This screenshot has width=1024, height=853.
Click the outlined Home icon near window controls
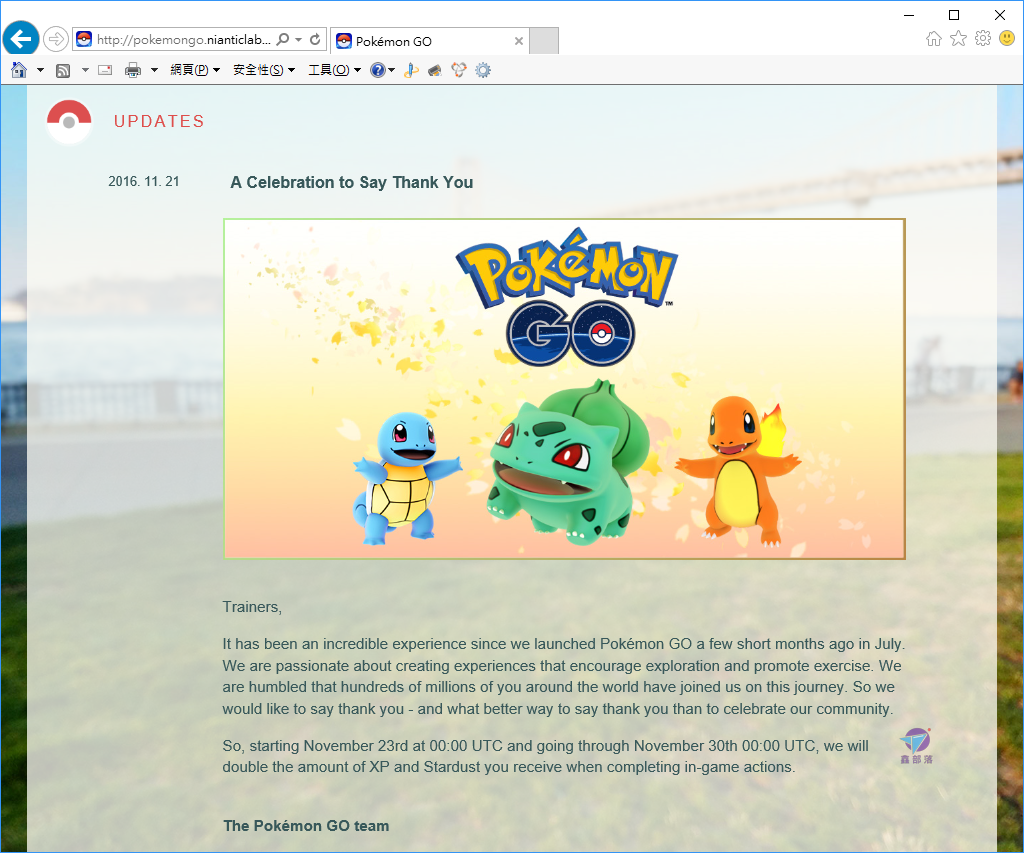click(934, 39)
